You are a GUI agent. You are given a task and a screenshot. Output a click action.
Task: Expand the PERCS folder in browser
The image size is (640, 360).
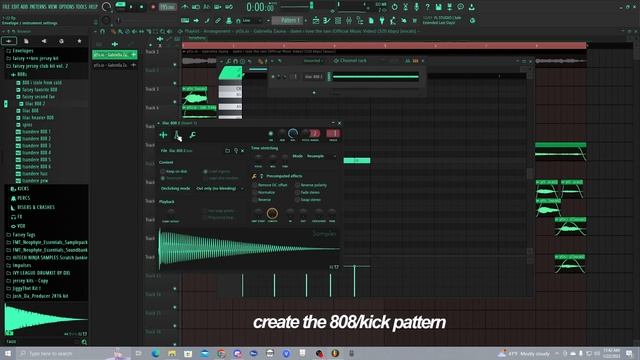23,198
